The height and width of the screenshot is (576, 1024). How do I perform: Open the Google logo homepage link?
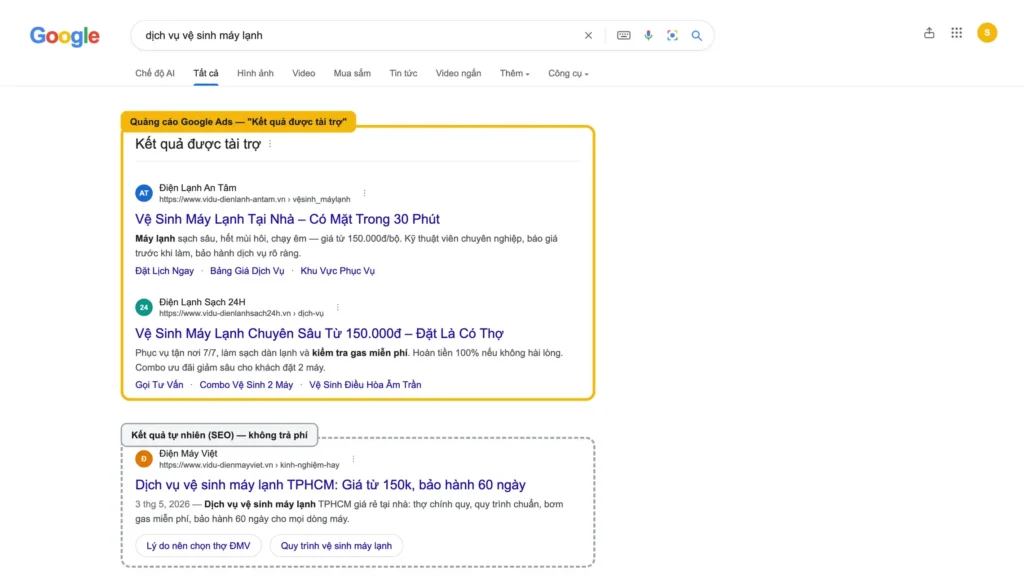[x=65, y=36]
